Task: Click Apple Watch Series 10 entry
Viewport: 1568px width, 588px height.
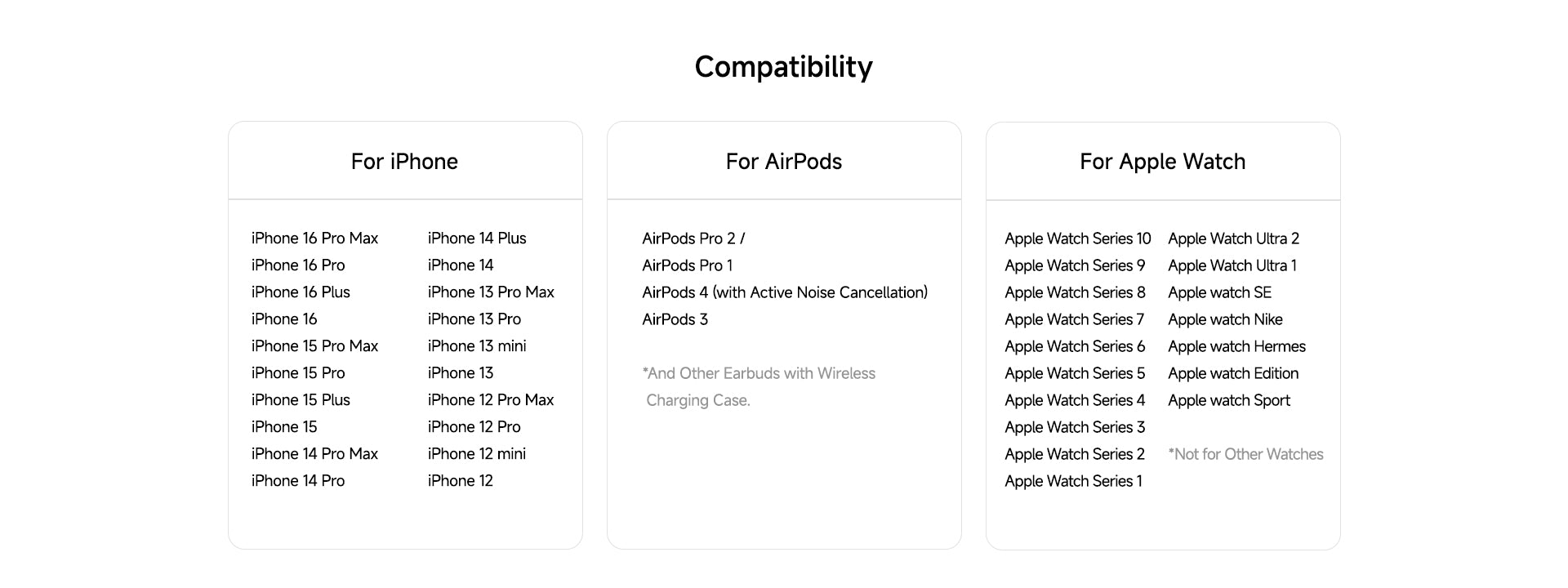Action: [x=1078, y=238]
